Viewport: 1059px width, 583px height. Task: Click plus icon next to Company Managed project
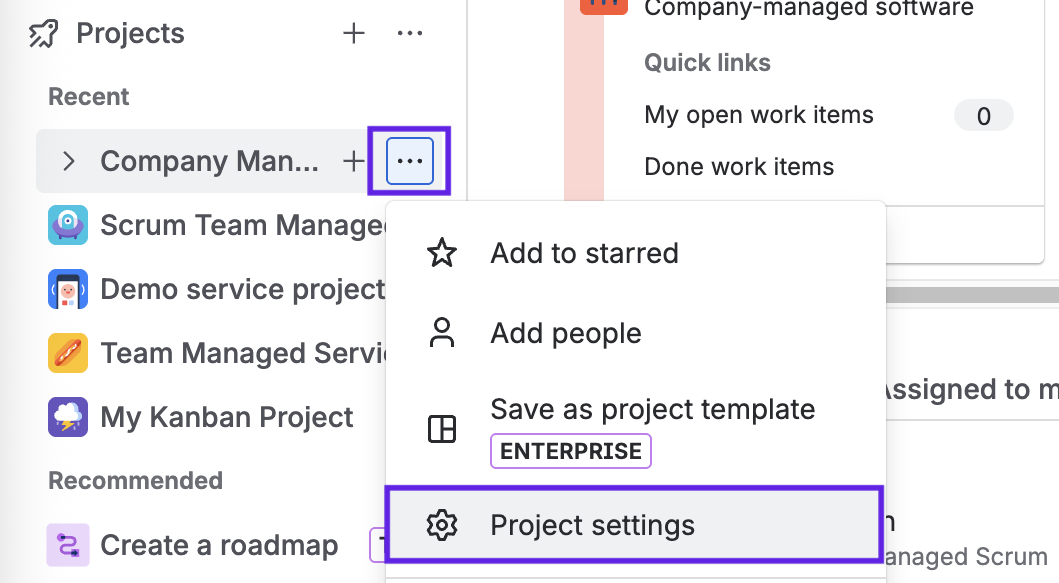[354, 161]
